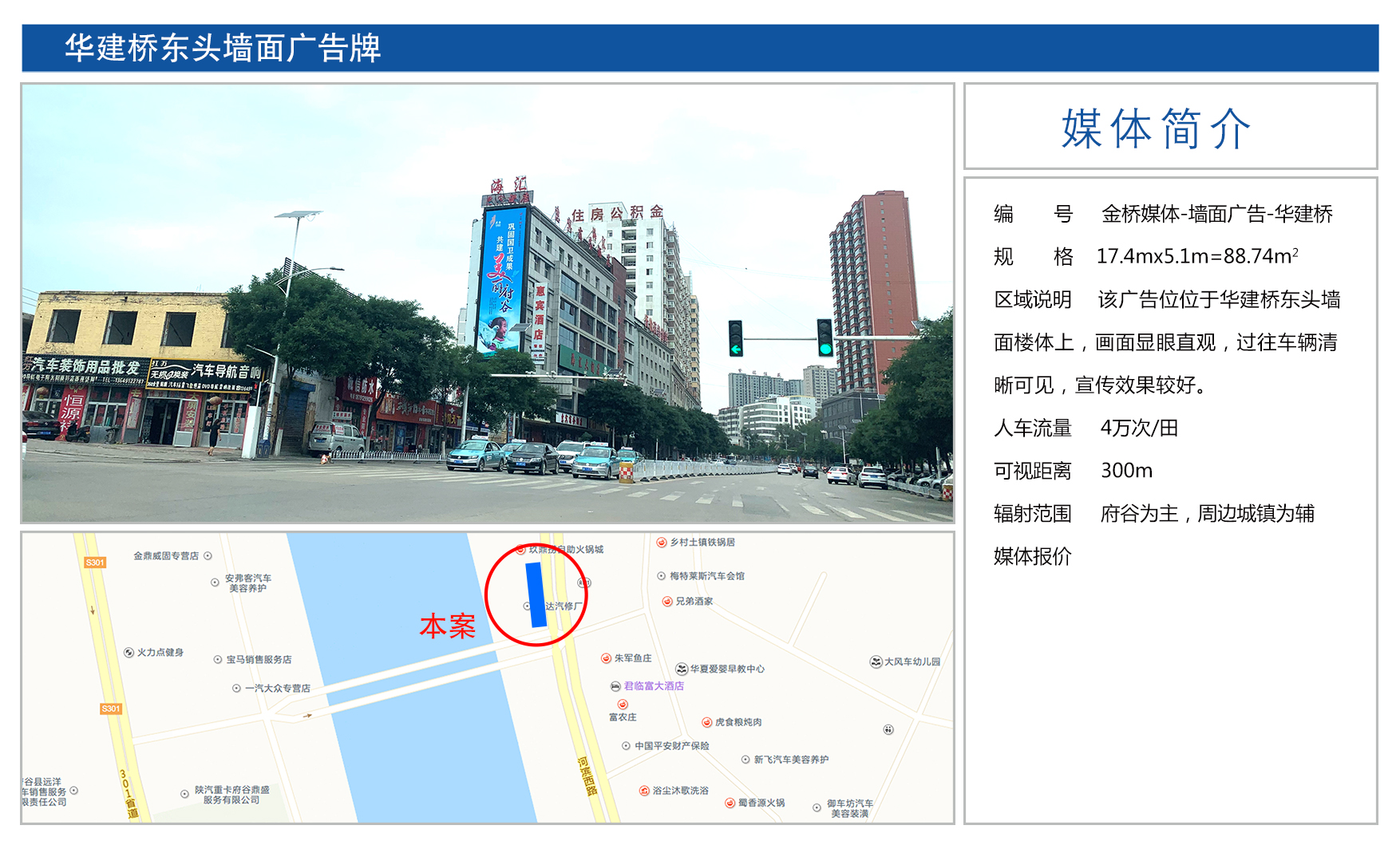Click the 301省道 road label
Viewport: 1400px width, 849px height.
[x=129, y=795]
